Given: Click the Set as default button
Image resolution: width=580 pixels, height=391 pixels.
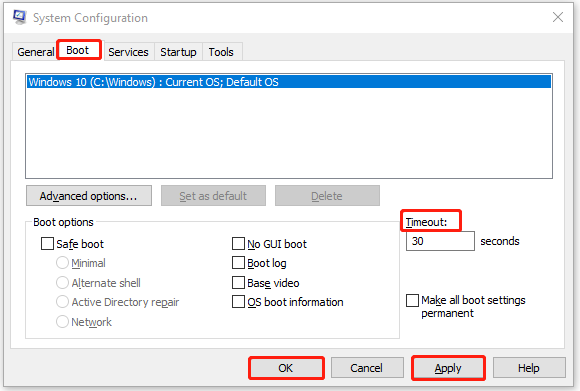Looking at the screenshot, I should tap(213, 196).
